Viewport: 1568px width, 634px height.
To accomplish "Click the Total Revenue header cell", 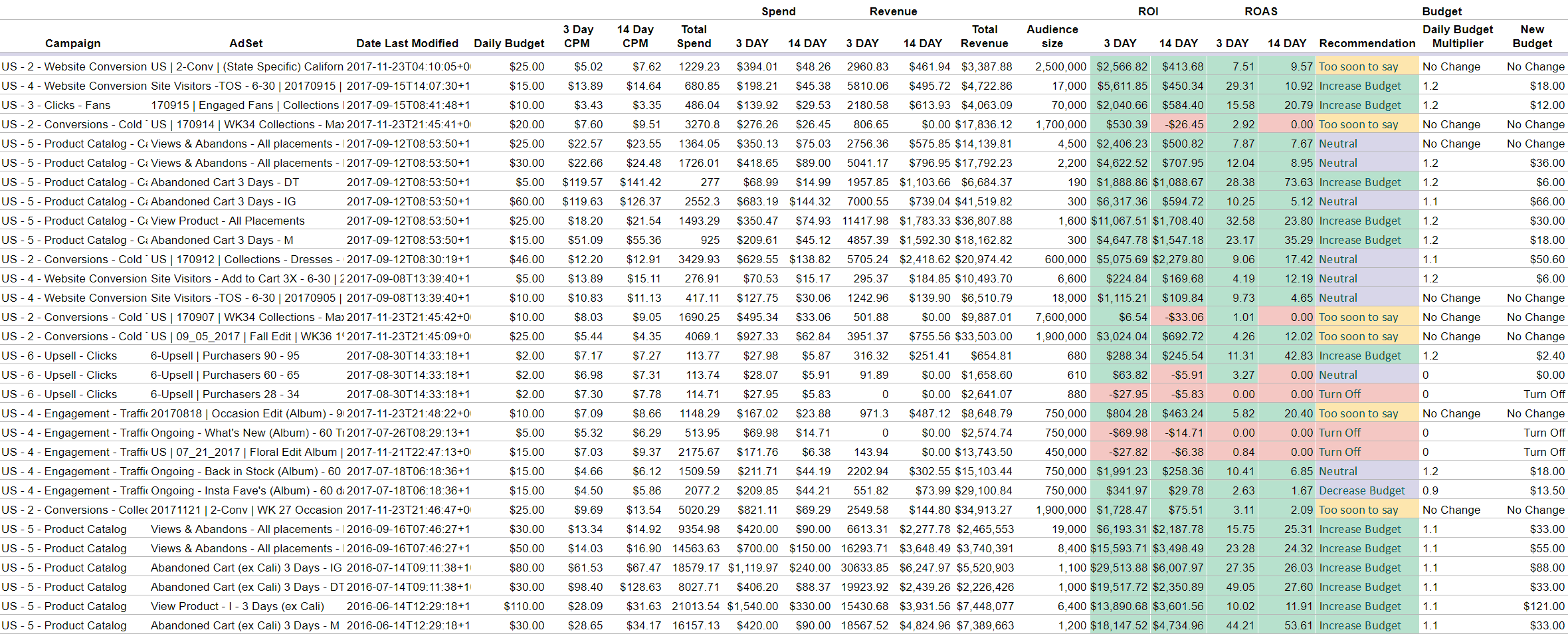I will click(985, 37).
